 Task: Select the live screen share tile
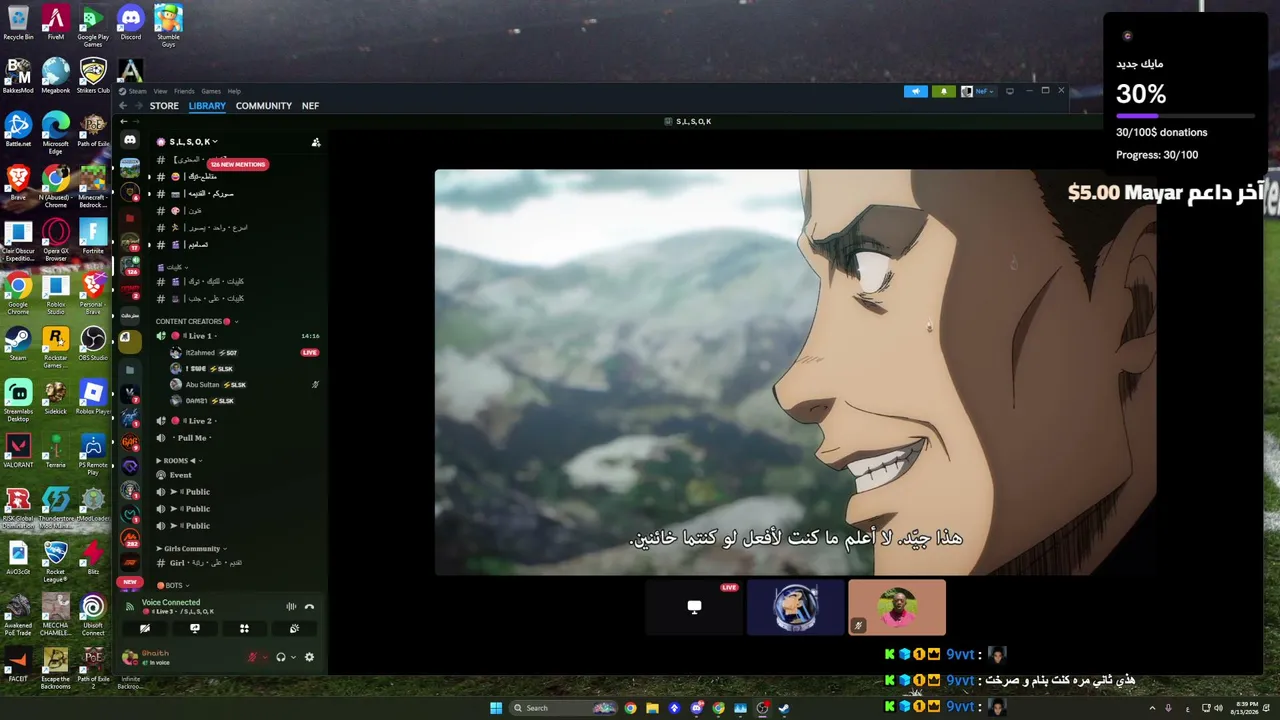coord(694,607)
